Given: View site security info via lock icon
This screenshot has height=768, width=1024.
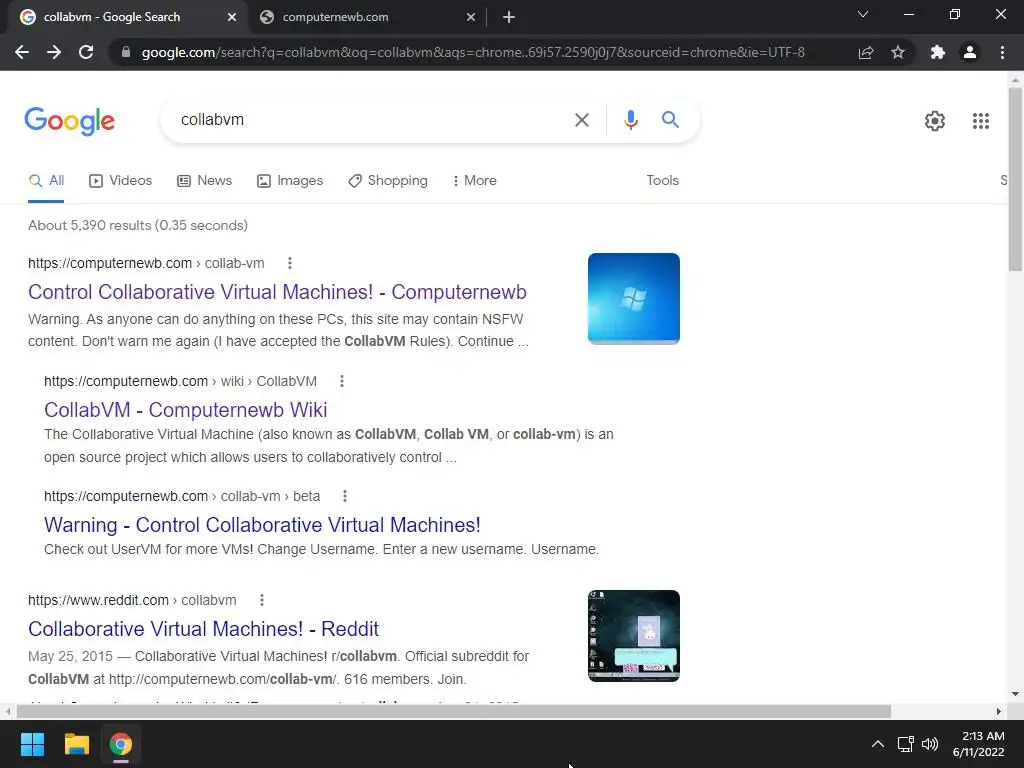Looking at the screenshot, I should tap(126, 52).
